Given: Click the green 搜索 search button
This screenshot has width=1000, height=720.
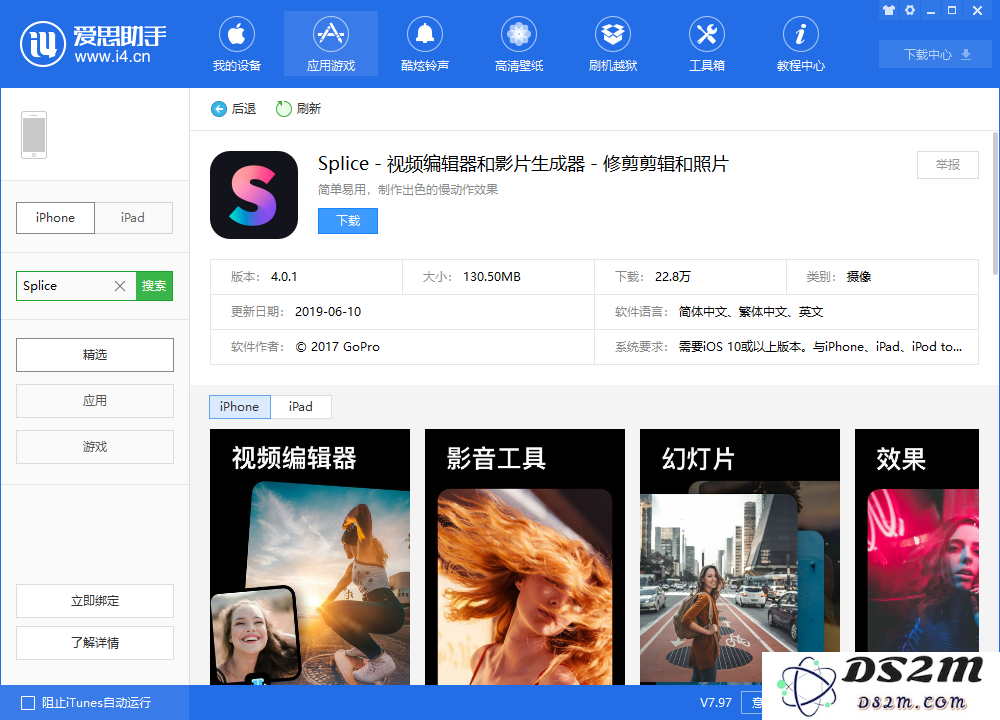Looking at the screenshot, I should pyautogui.click(x=154, y=286).
